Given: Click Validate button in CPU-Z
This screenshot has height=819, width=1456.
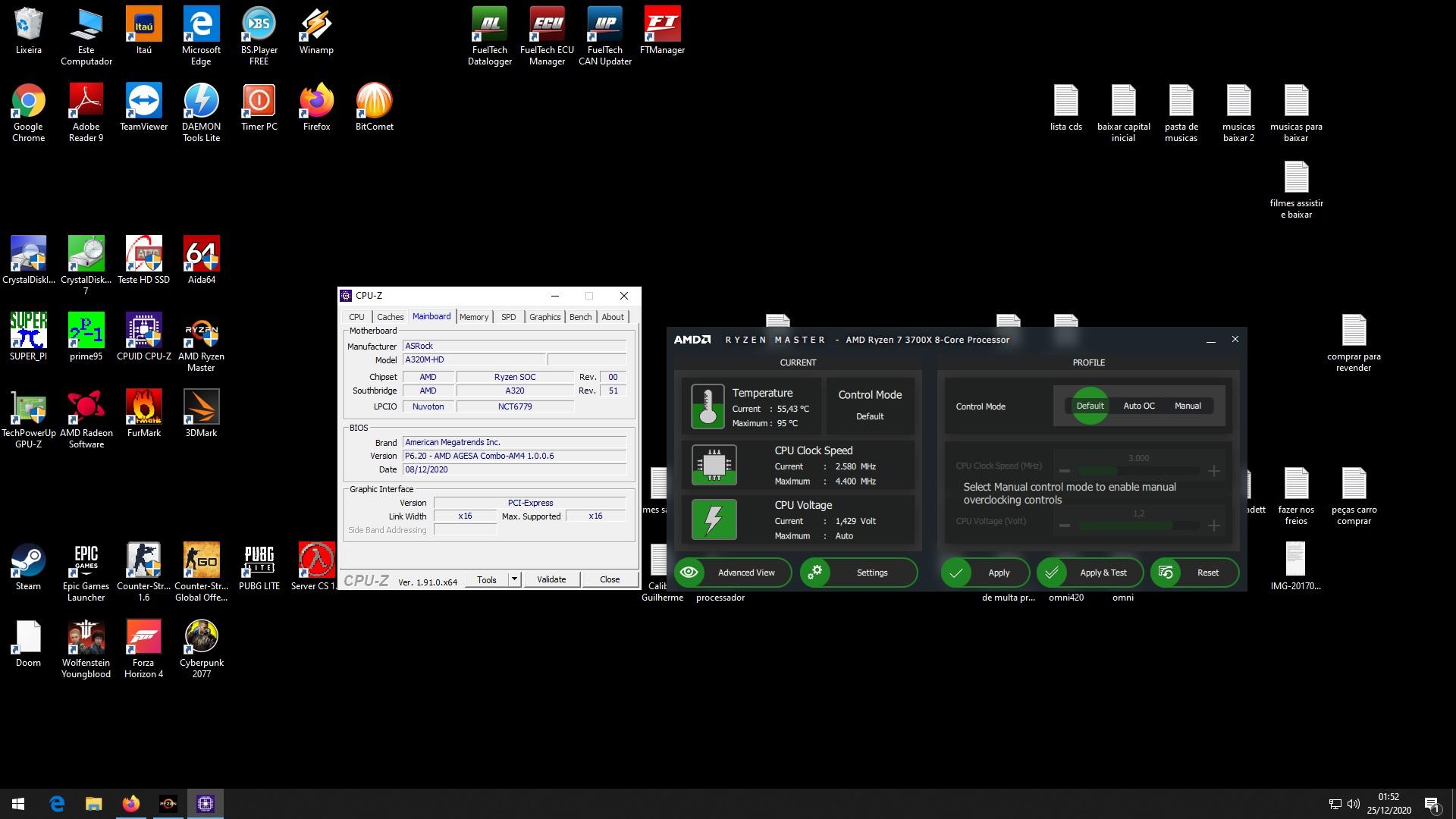Looking at the screenshot, I should tap(551, 579).
